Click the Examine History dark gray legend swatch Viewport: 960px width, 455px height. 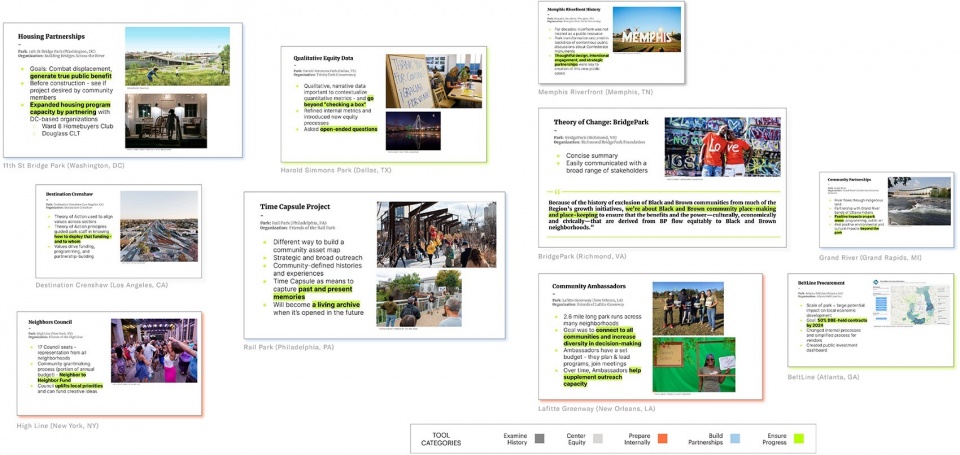tap(539, 438)
